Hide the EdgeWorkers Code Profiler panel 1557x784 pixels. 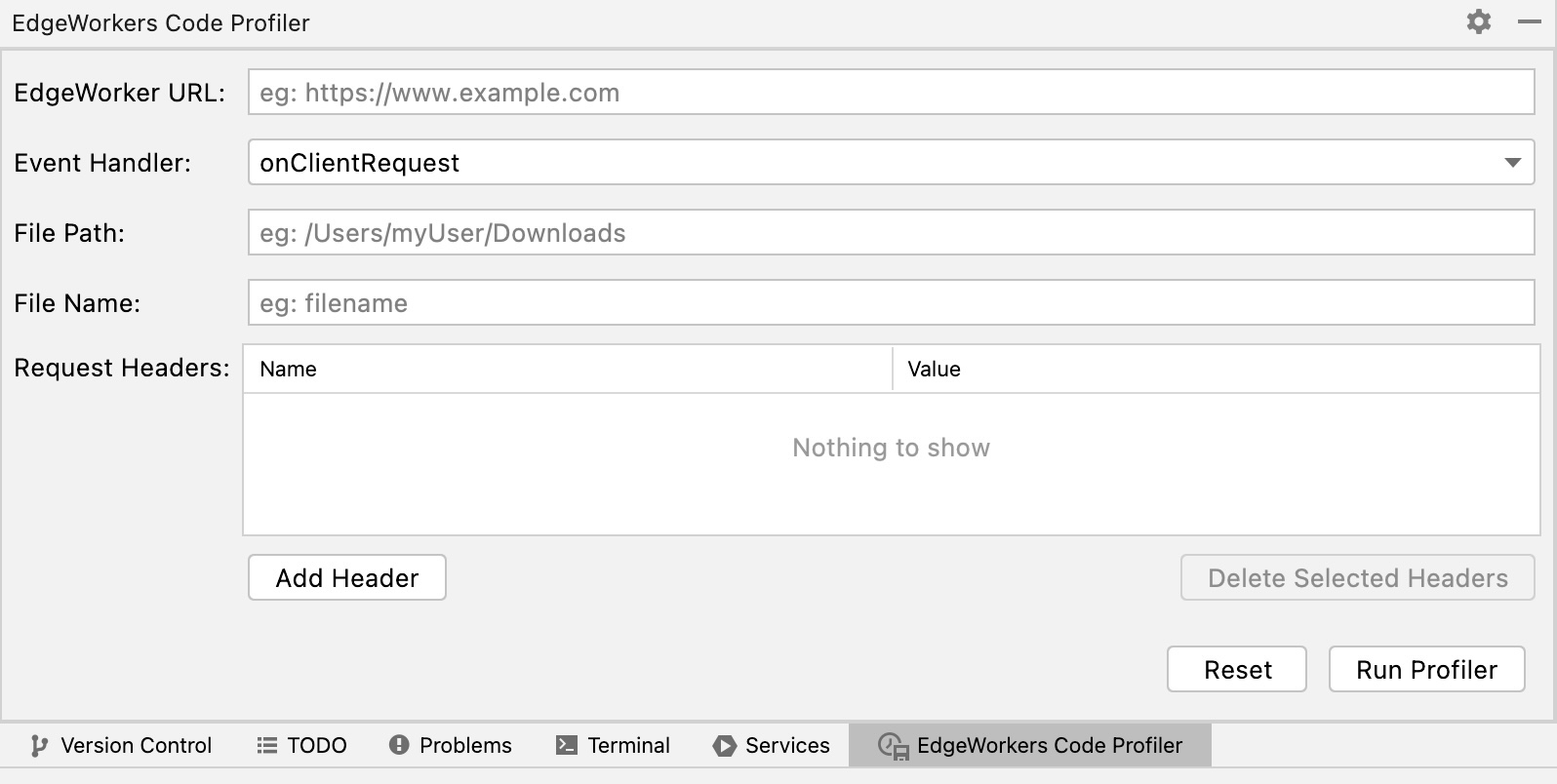[x=1529, y=22]
